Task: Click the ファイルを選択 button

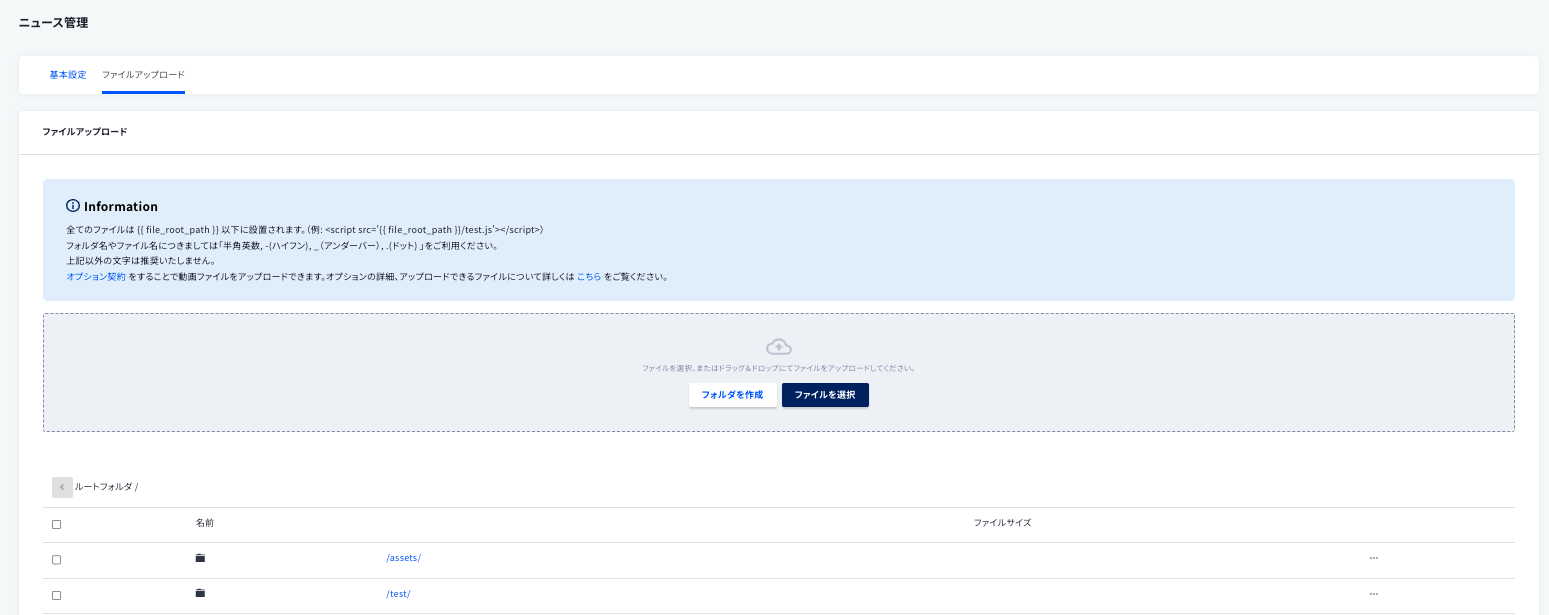Action: [x=825, y=395]
